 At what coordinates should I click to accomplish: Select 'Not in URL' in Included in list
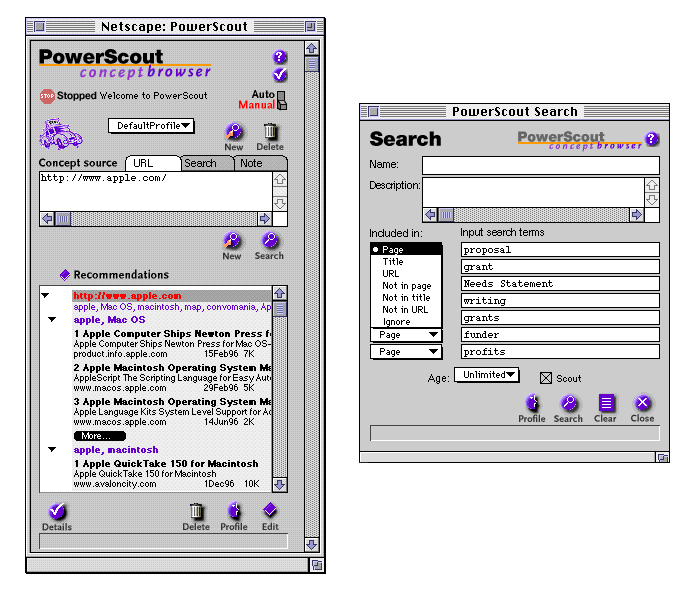[x=406, y=310]
